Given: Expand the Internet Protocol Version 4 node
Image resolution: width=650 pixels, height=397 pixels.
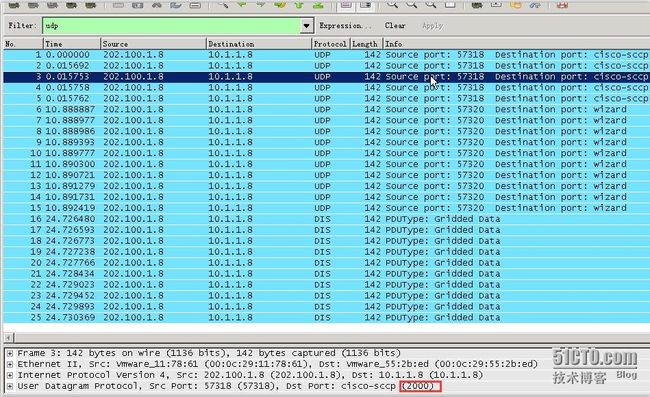Looking at the screenshot, I should click(10, 375).
